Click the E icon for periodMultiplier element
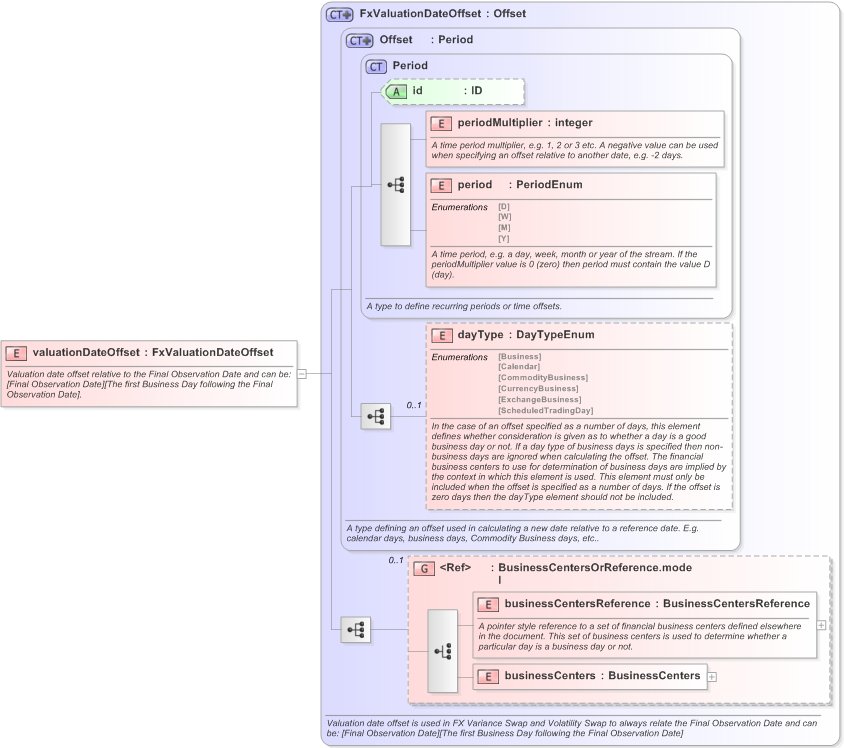Image resolution: width=844 pixels, height=748 pixels. (440, 123)
